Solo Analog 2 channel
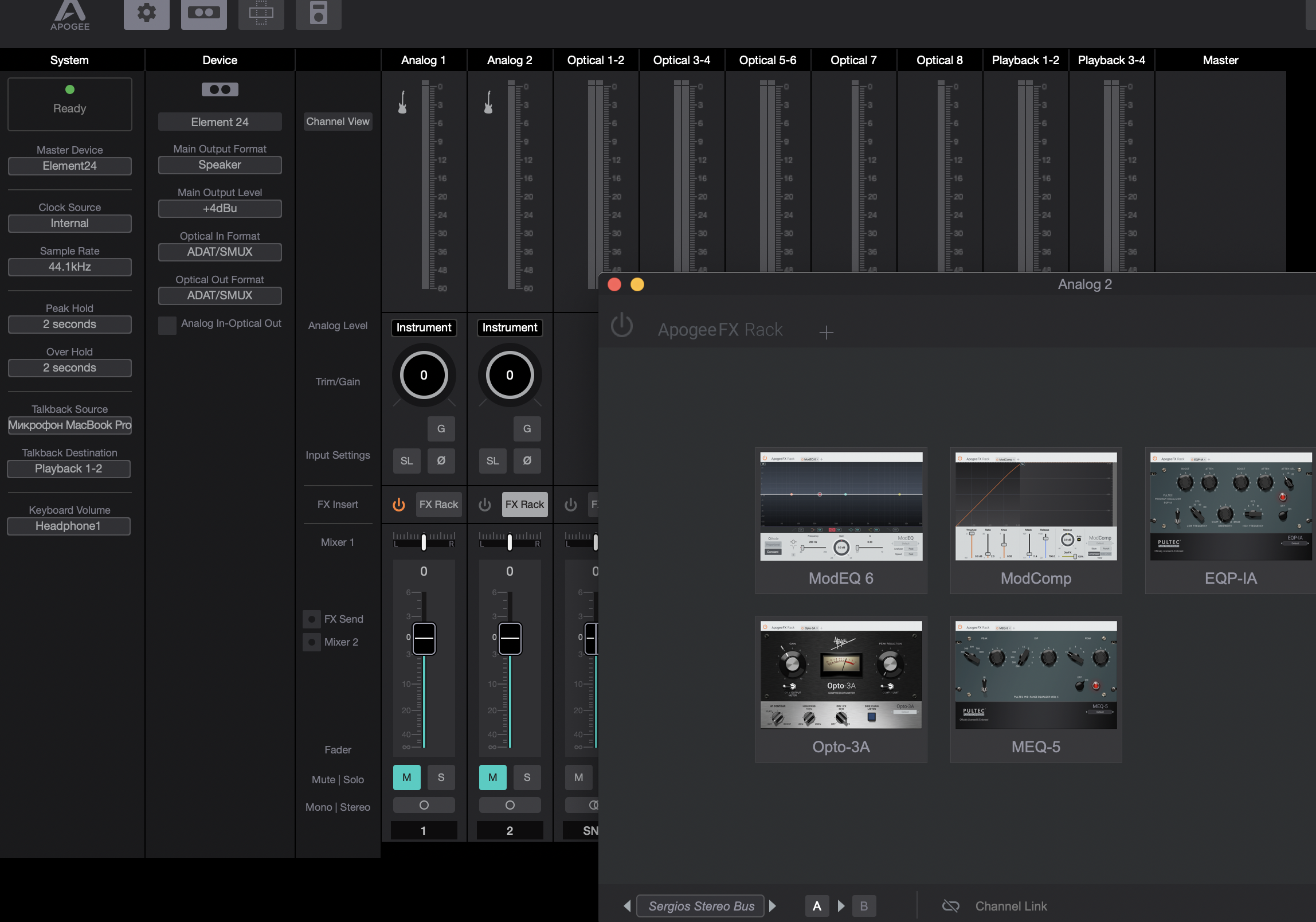Screen dimensions: 1316x922 tap(527, 778)
